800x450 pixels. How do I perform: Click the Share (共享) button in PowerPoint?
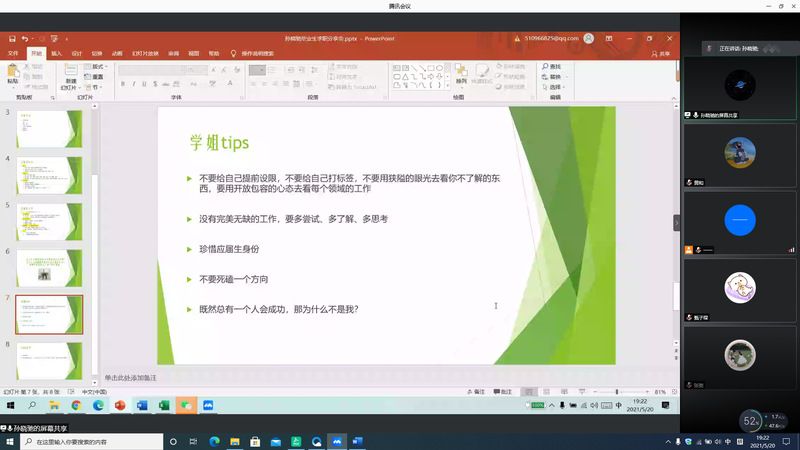tap(661, 54)
